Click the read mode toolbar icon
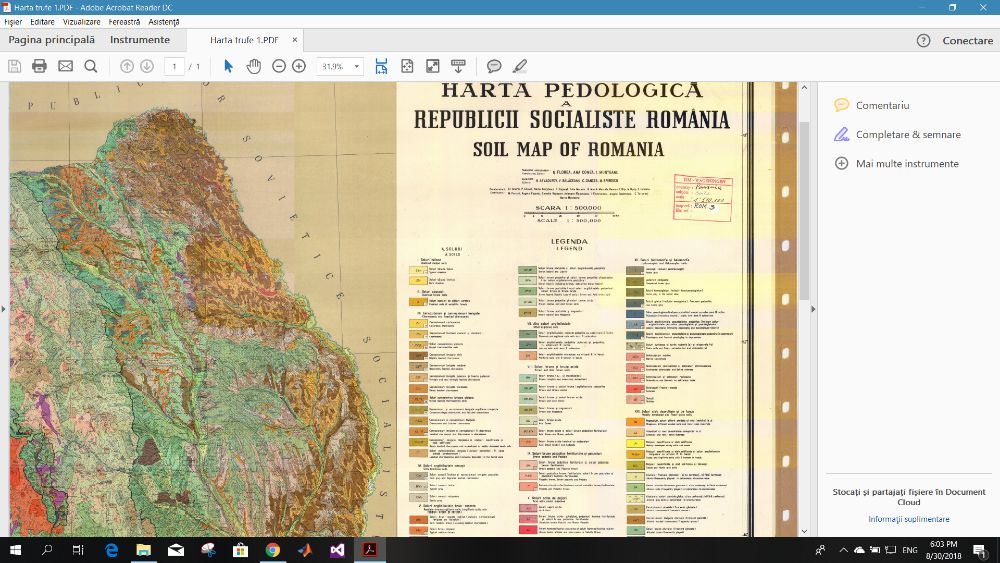This screenshot has height=563, width=1000. (458, 66)
